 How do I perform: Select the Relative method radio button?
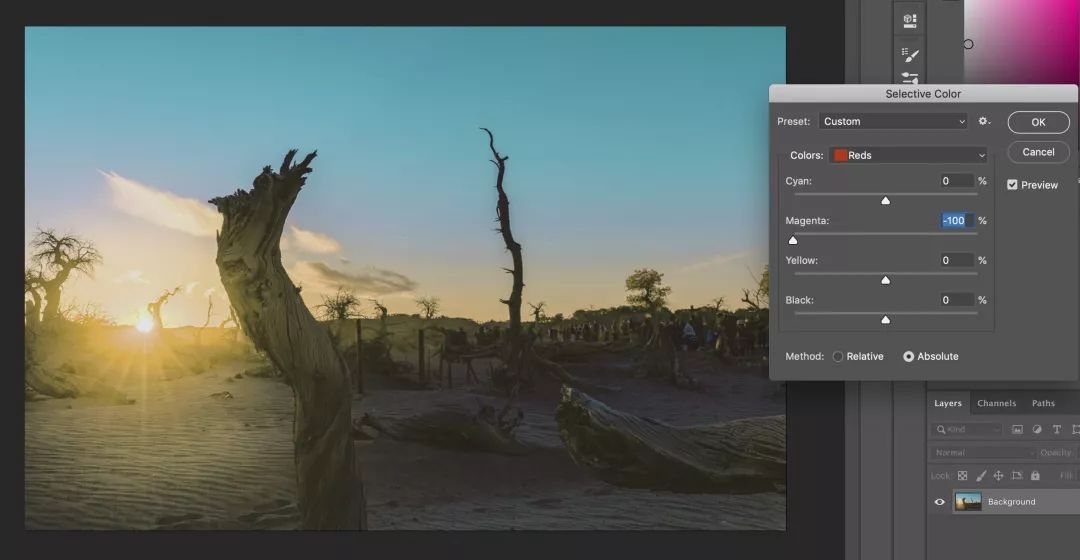[838, 357]
